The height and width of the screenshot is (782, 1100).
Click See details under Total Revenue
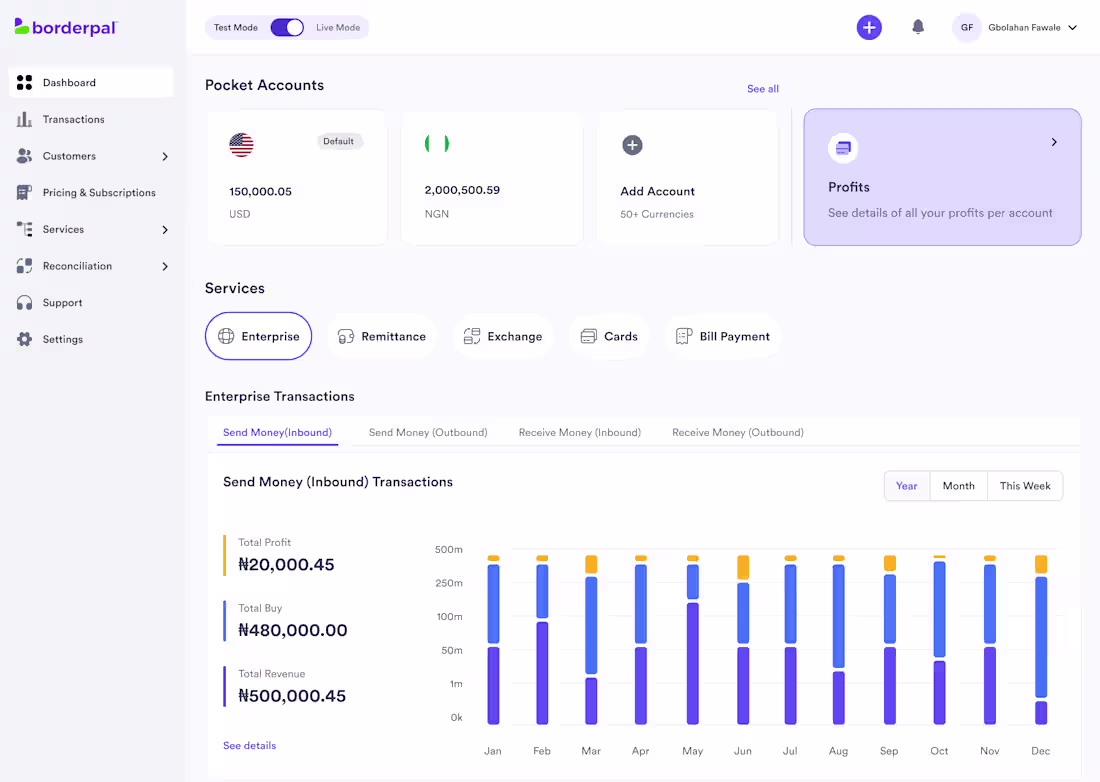[x=249, y=745]
